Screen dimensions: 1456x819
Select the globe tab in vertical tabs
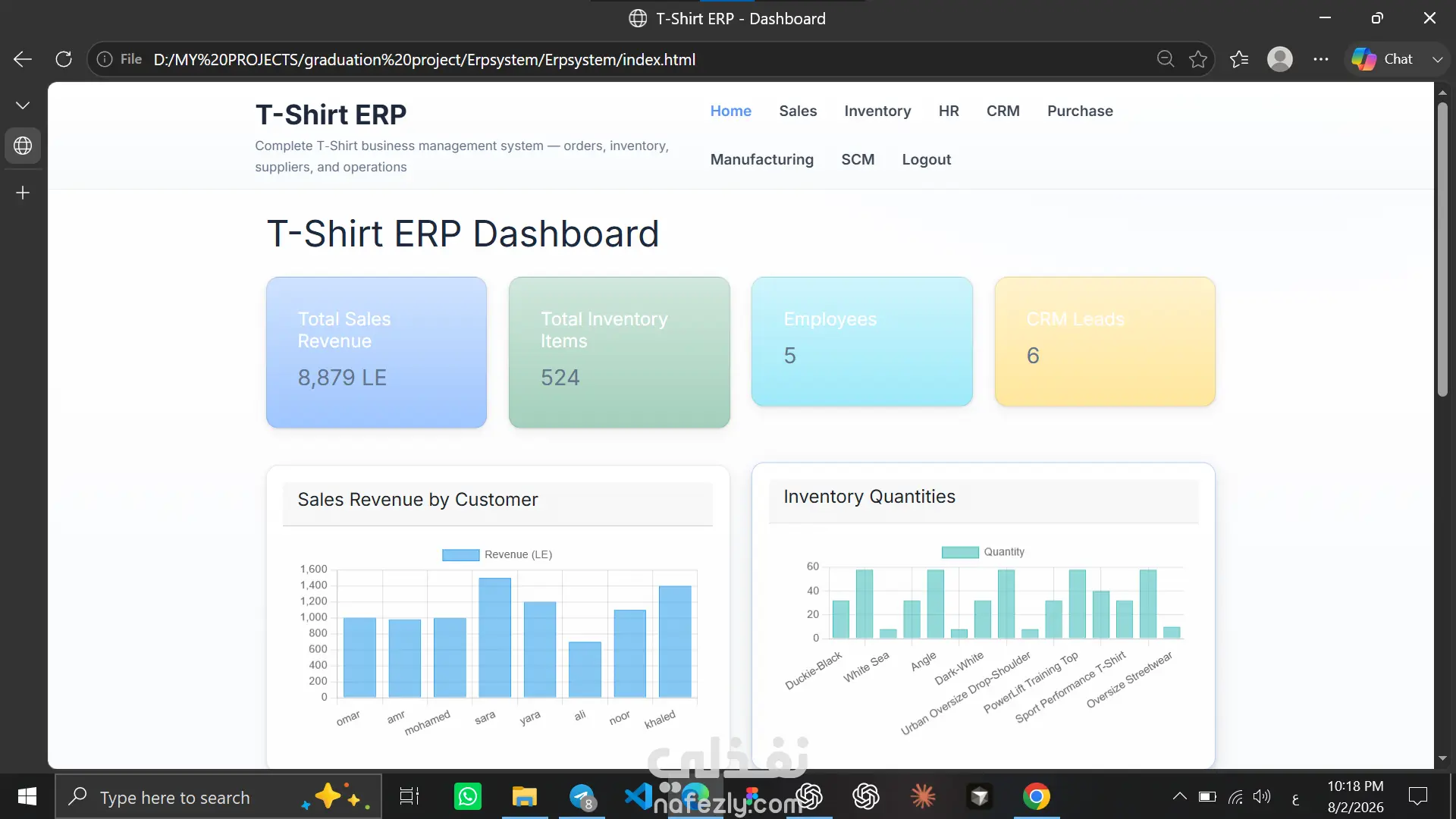(x=23, y=146)
